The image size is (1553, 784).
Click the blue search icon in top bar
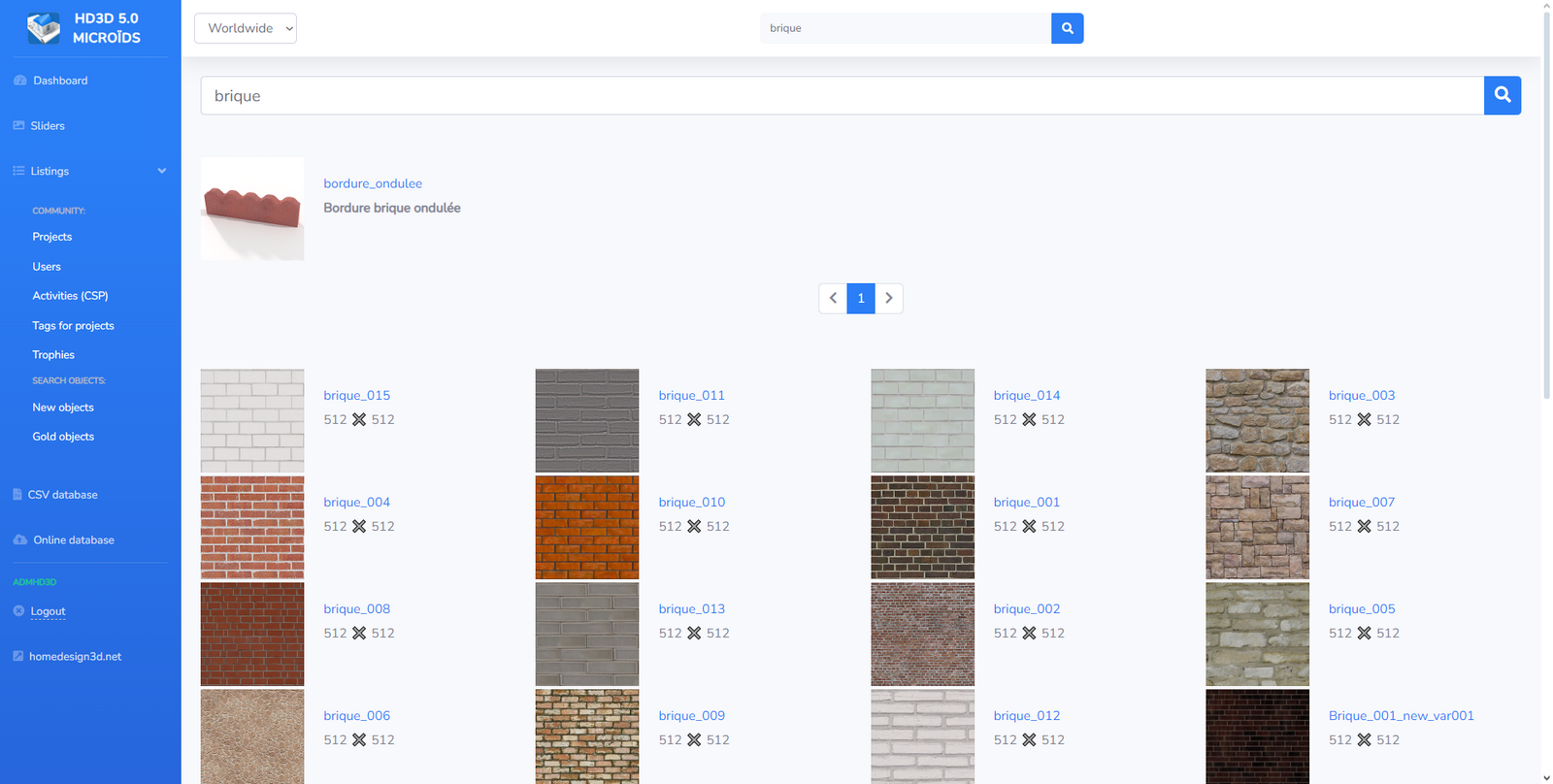pyautogui.click(x=1067, y=28)
